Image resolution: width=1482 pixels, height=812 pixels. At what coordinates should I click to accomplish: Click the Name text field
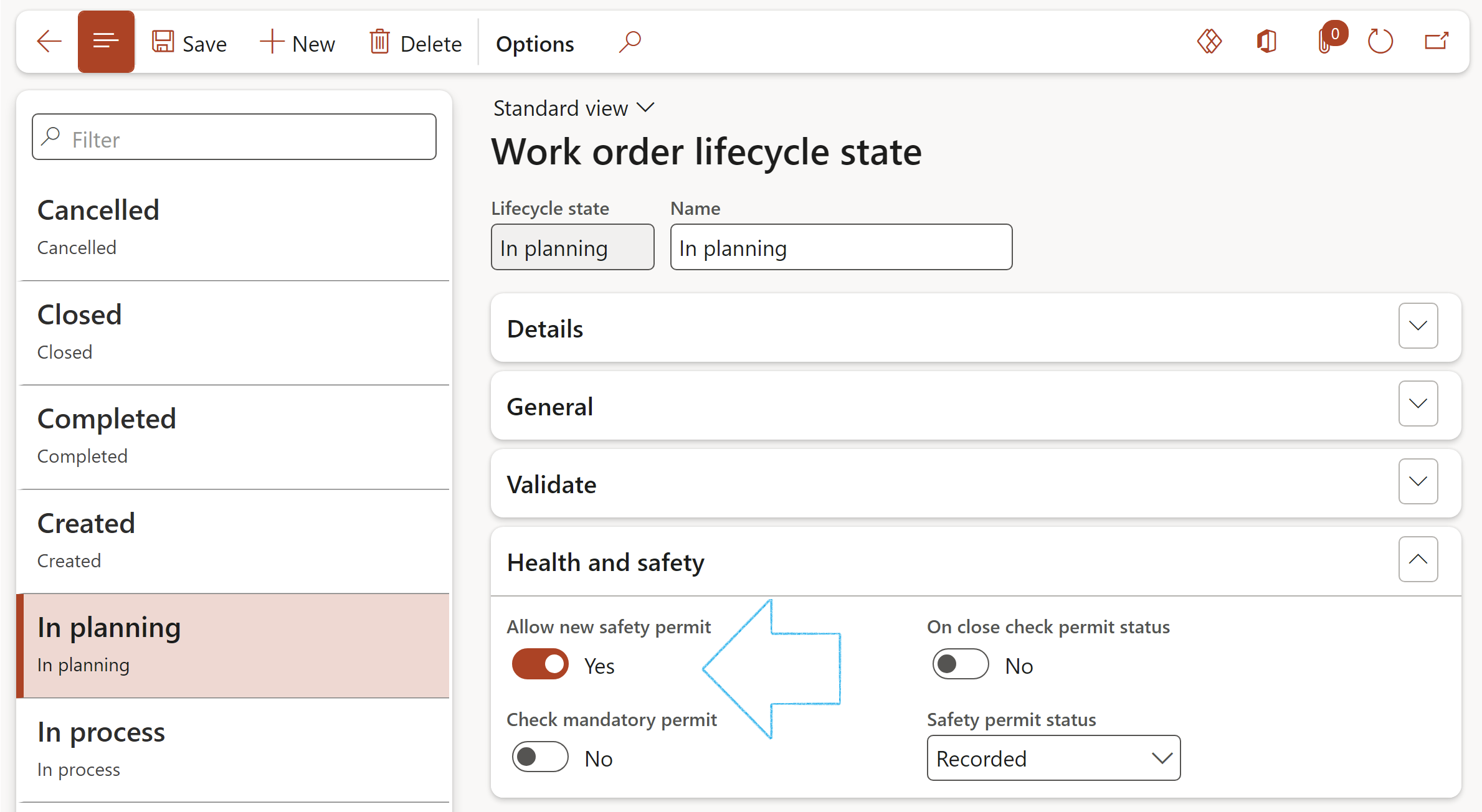841,247
